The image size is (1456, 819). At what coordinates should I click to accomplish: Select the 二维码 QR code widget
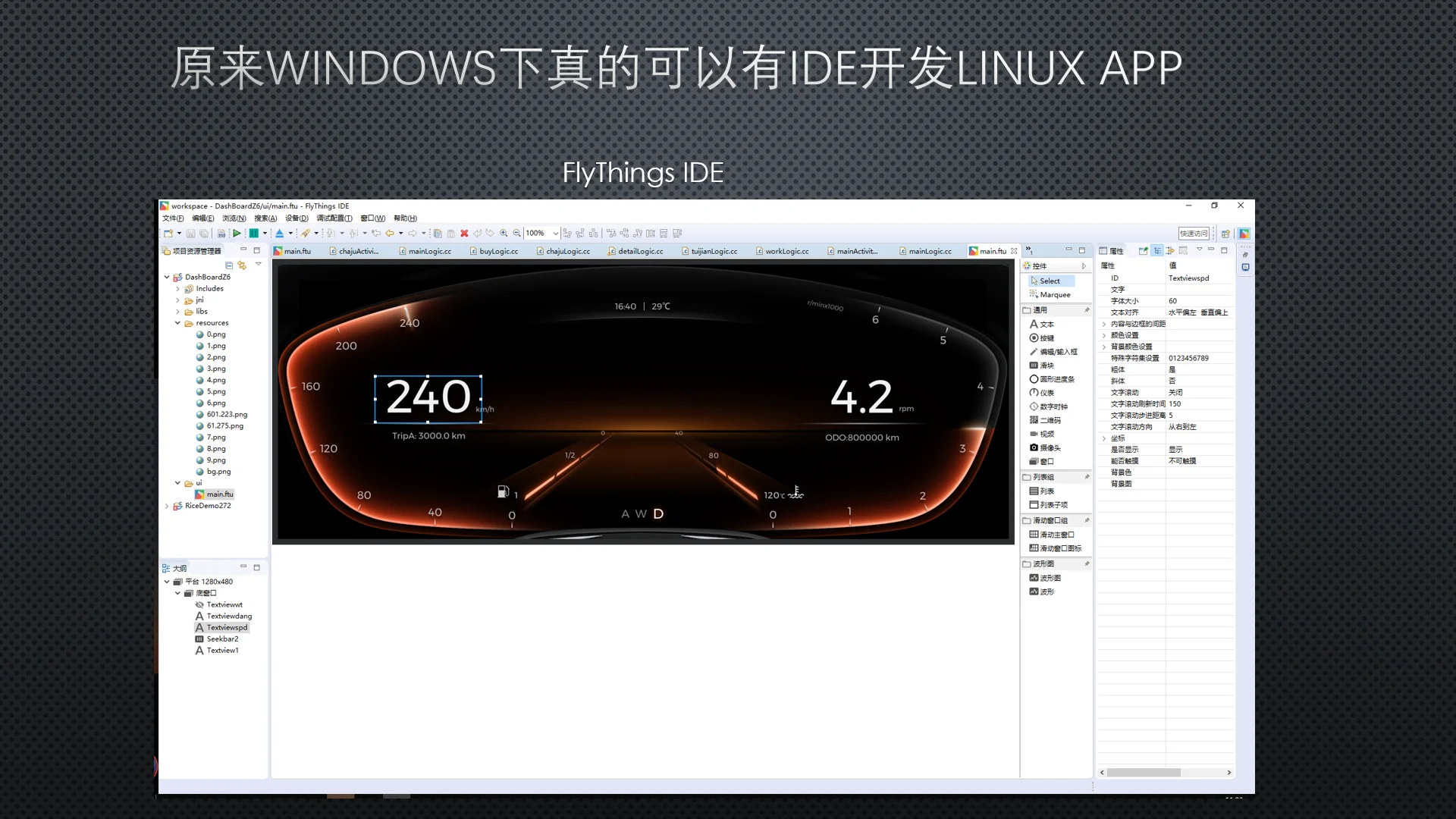click(x=1045, y=420)
